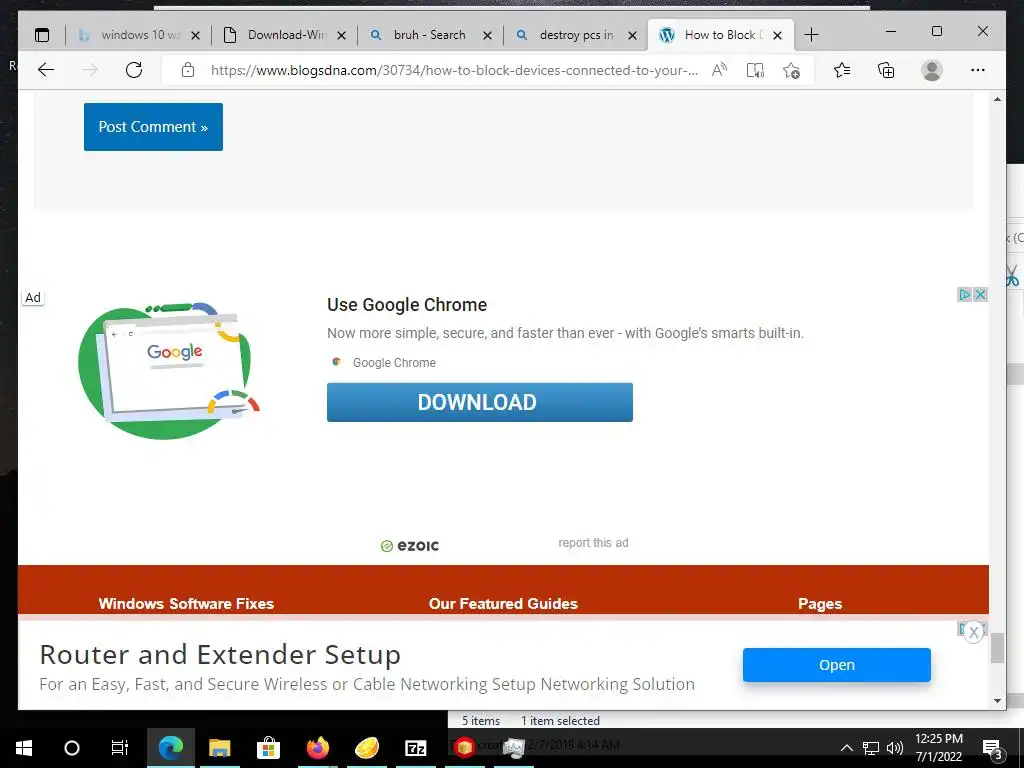Viewport: 1024px width, 768px height.
Task: Enter Immersive Reader mode icon
Action: (755, 70)
